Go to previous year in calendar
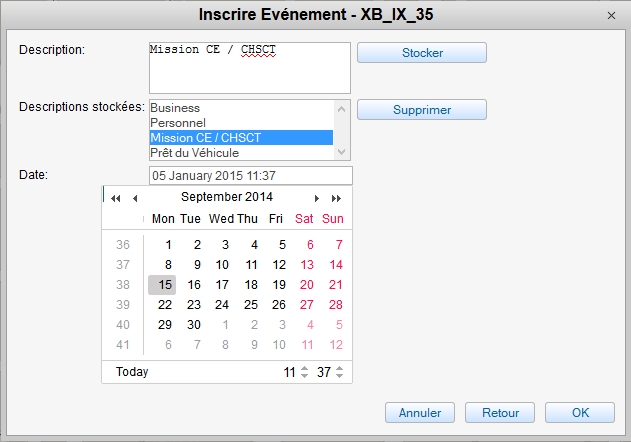 click(x=116, y=198)
